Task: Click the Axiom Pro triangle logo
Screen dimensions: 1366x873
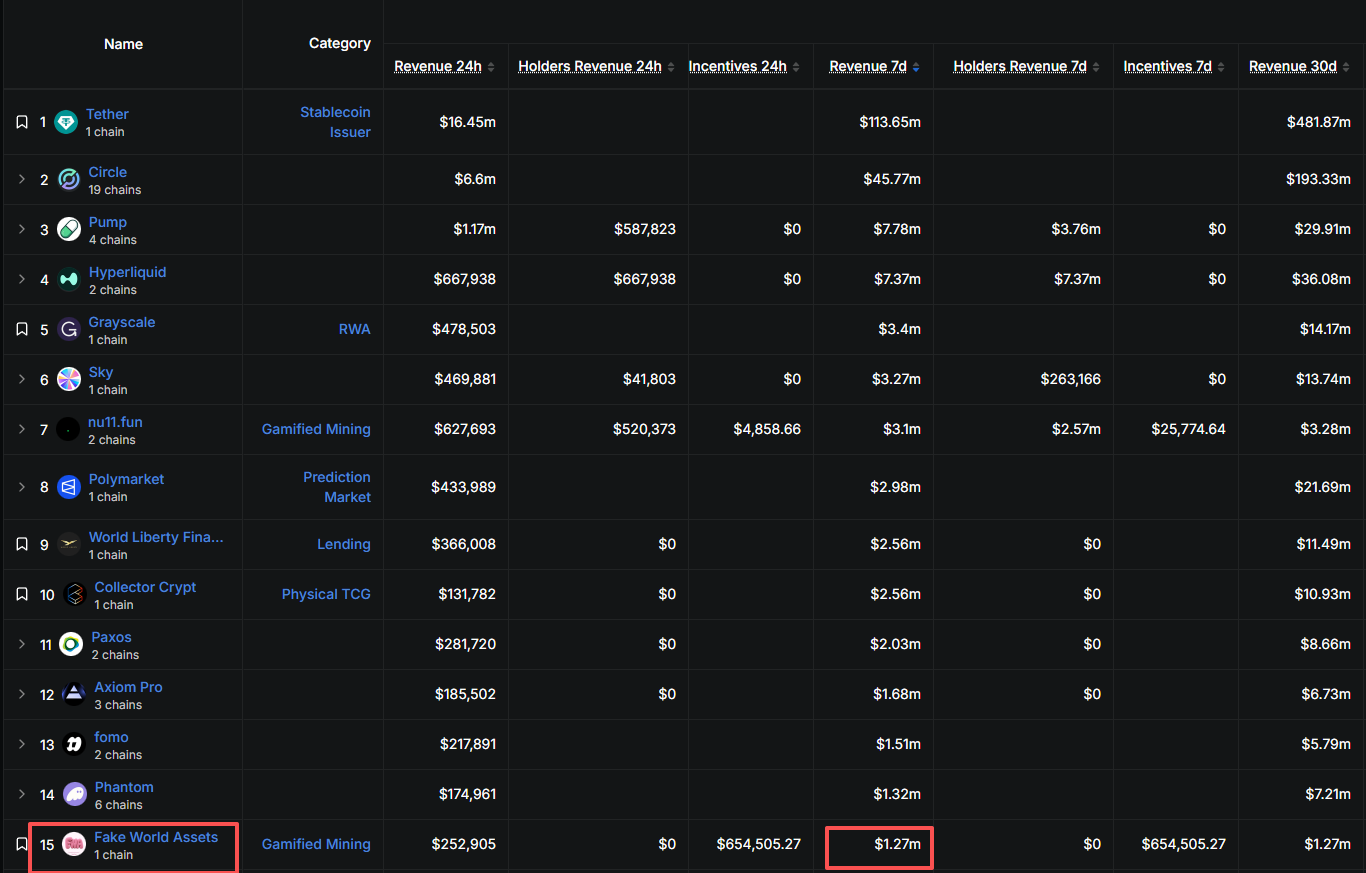Action: 75,695
